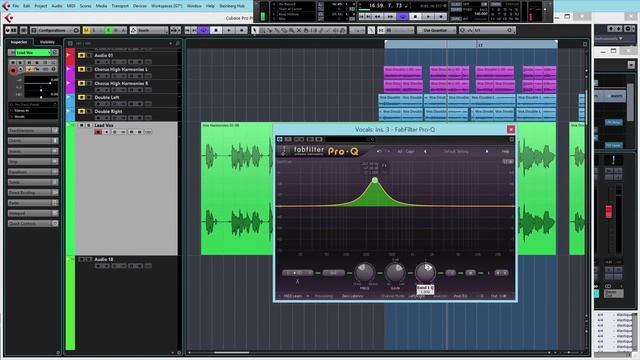The width and height of the screenshot is (640, 360).
Task: Open the Configurations dropdown in toolbar
Action: pyautogui.click(x=55, y=30)
